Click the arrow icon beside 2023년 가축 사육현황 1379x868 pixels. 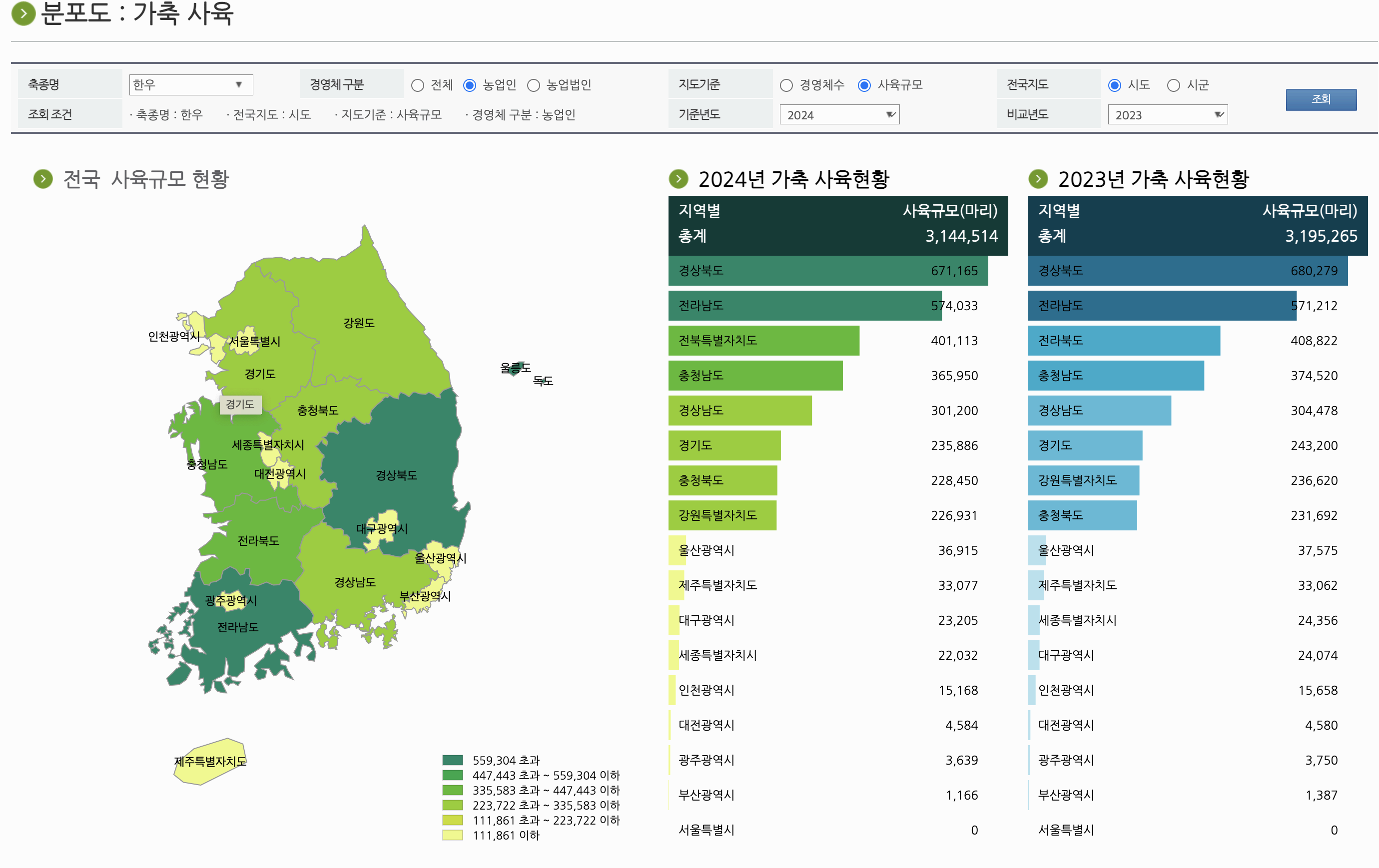coord(1039,178)
